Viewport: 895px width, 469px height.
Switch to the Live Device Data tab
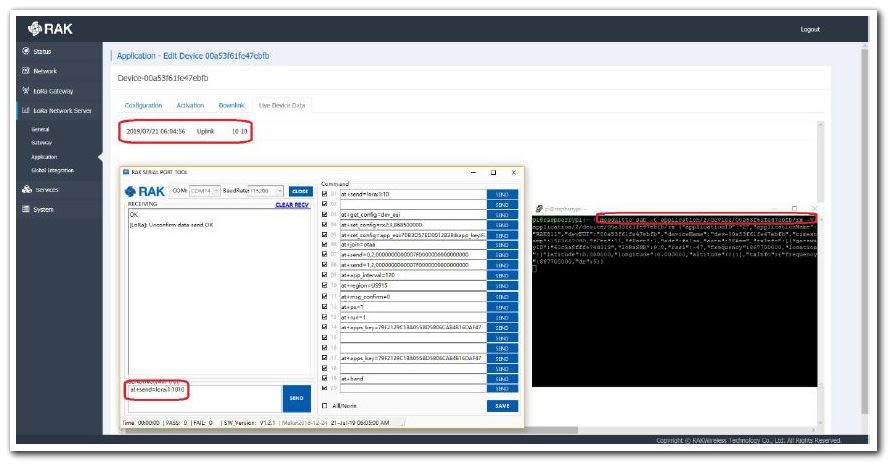point(282,106)
